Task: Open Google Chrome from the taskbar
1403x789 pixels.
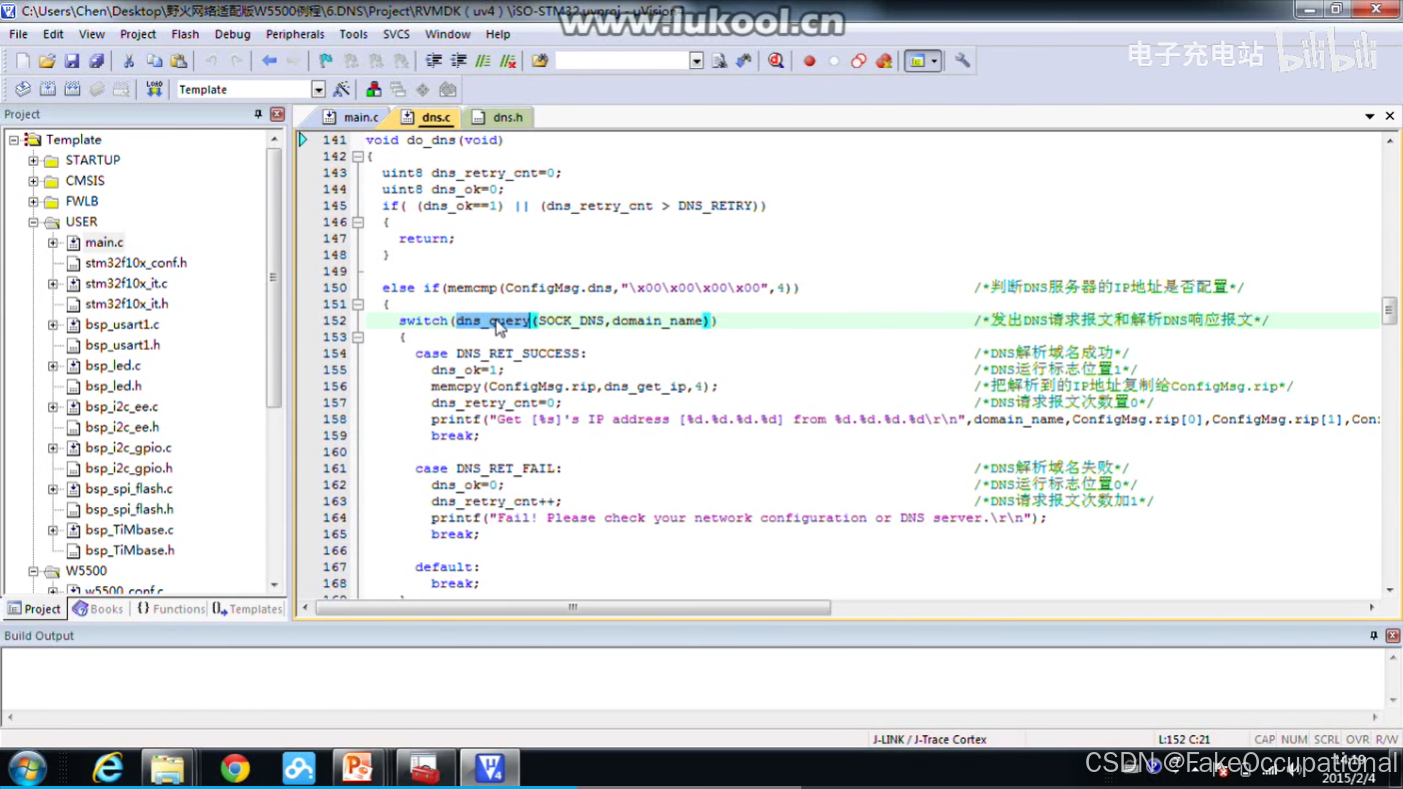Action: (x=235, y=768)
